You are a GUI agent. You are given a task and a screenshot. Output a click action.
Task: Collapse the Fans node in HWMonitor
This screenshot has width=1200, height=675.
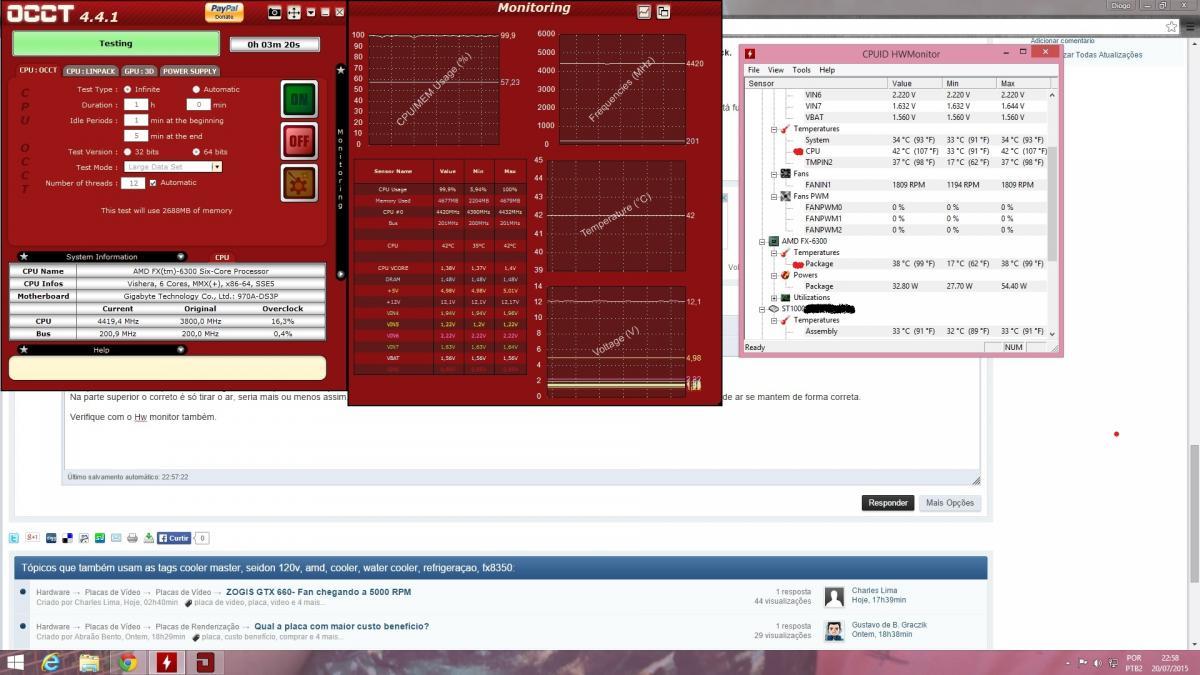coord(773,174)
